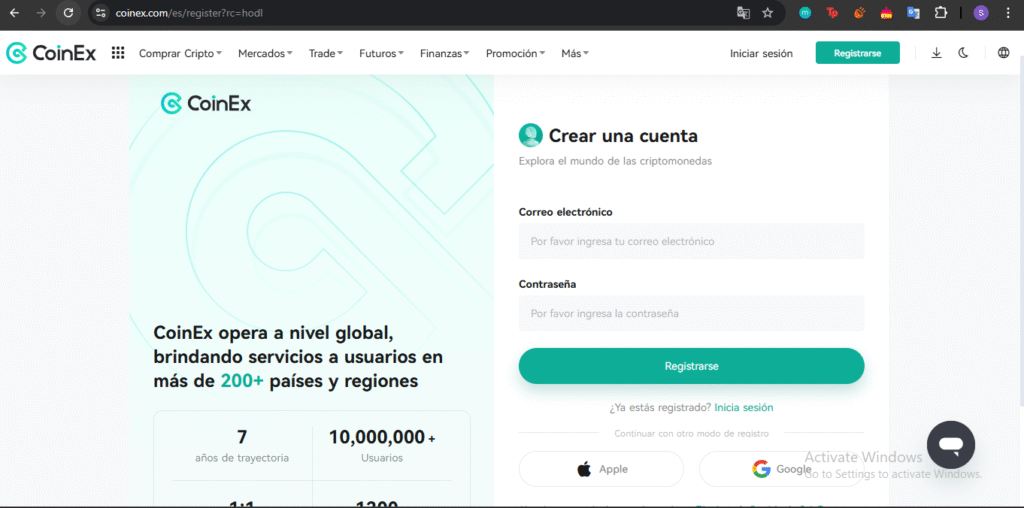Click 'Explora el mundo de las criptomonedas' text
The width and height of the screenshot is (1024, 508).
615,161
